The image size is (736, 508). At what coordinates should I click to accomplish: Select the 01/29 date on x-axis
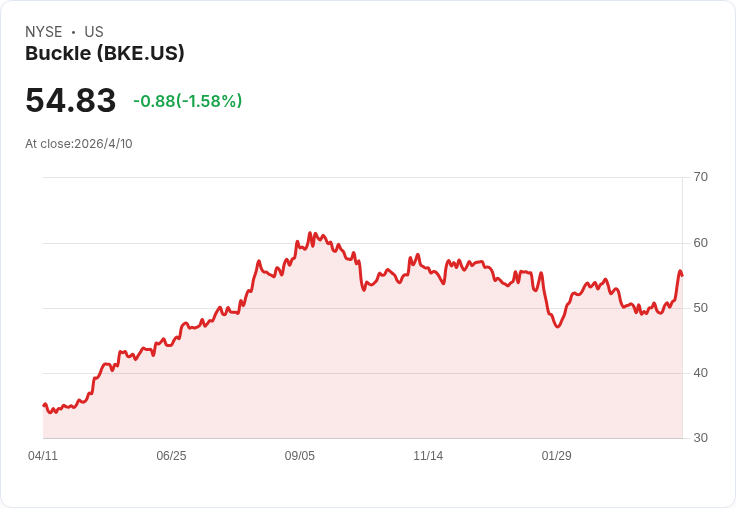(557, 456)
